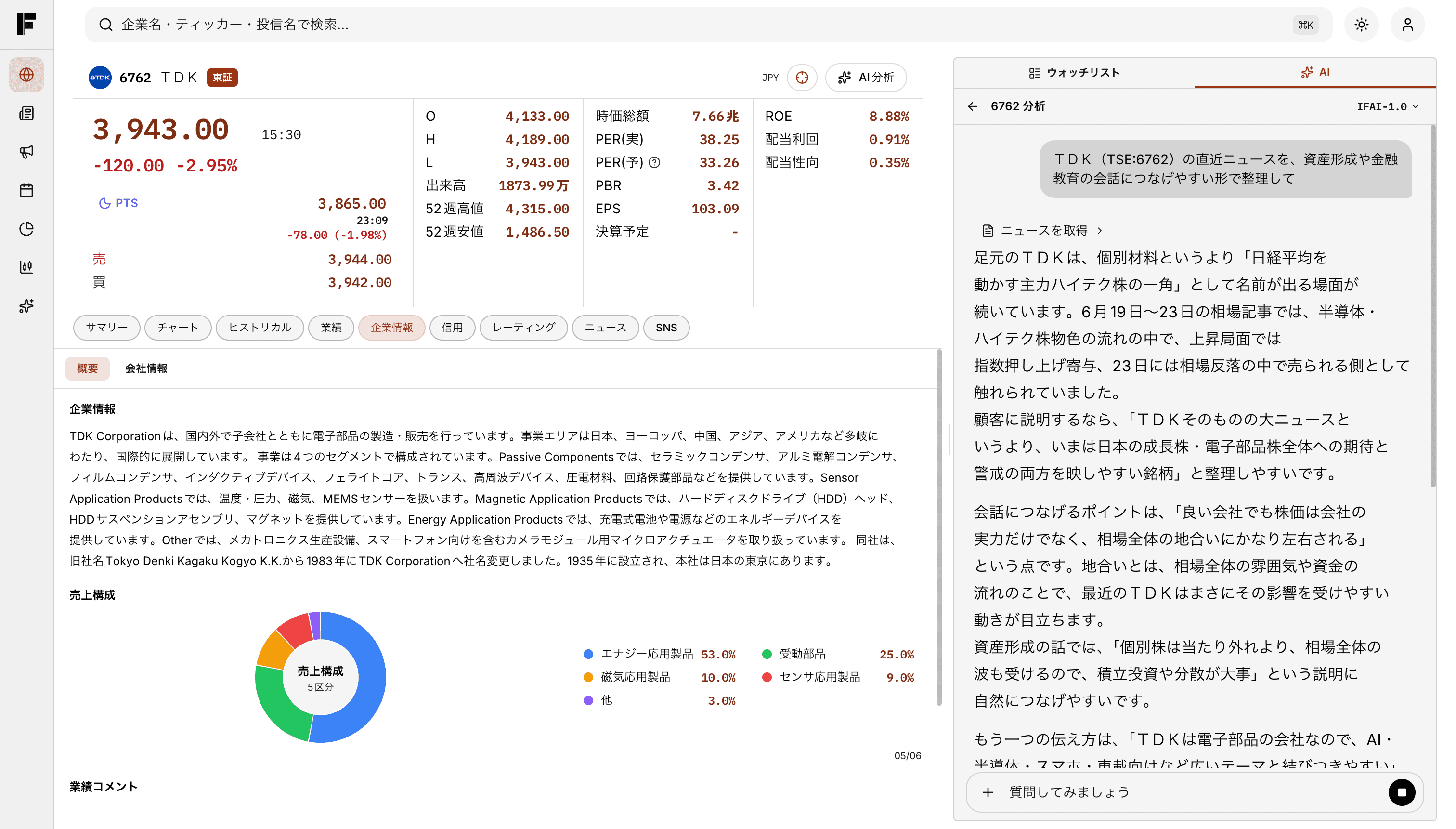Image resolution: width=1456 pixels, height=829 pixels.
Task: Click the 売上構成 donut chart center
Action: coord(320,678)
